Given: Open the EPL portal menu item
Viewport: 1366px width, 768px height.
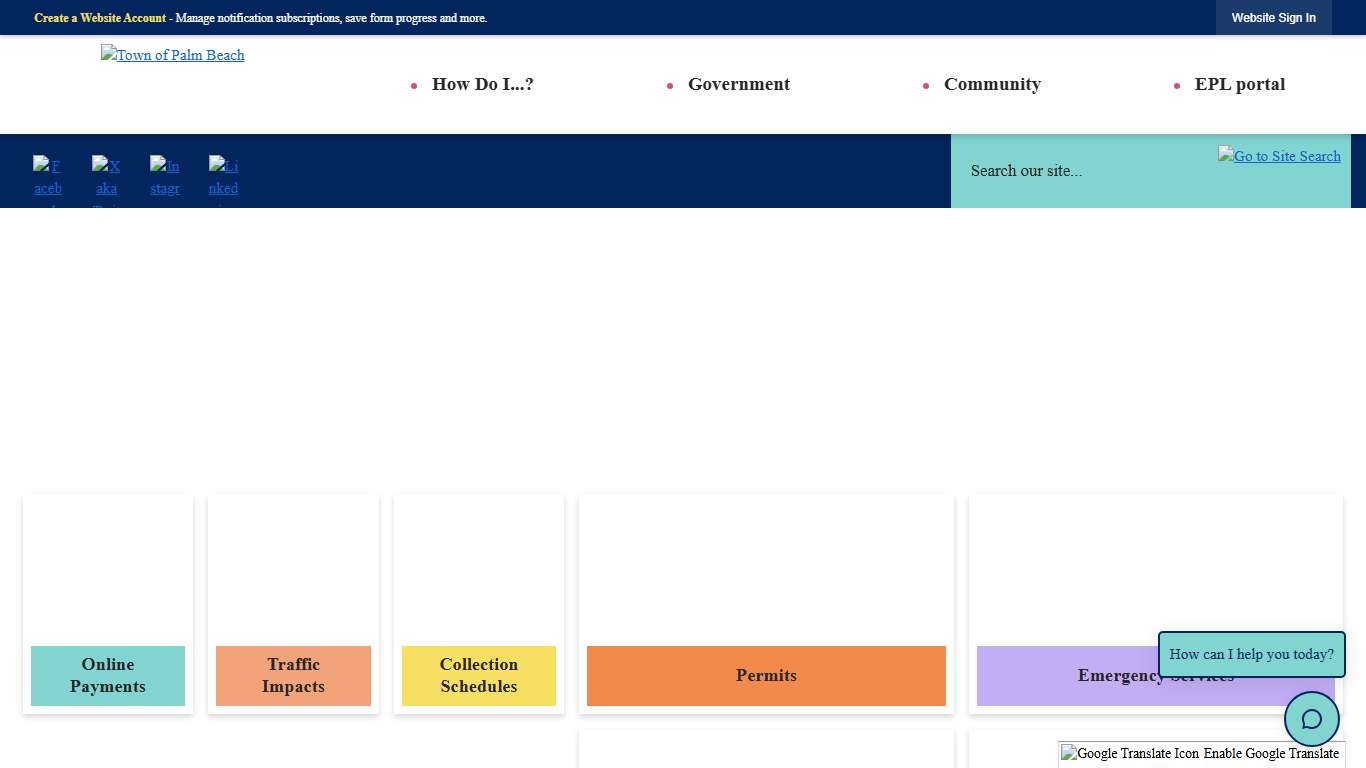Looking at the screenshot, I should 1239,85.
